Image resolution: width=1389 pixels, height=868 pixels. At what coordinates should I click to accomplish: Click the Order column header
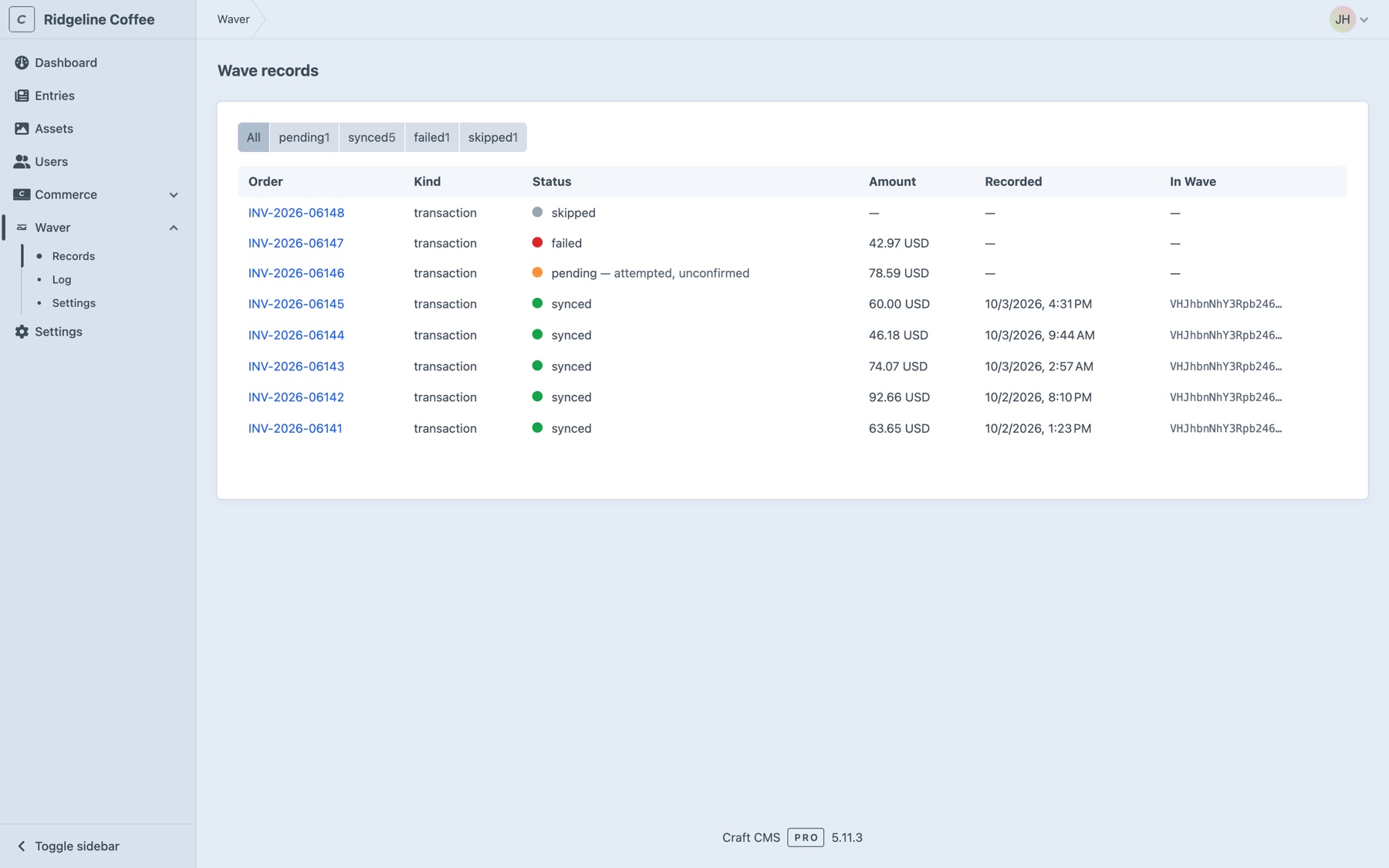click(x=265, y=182)
